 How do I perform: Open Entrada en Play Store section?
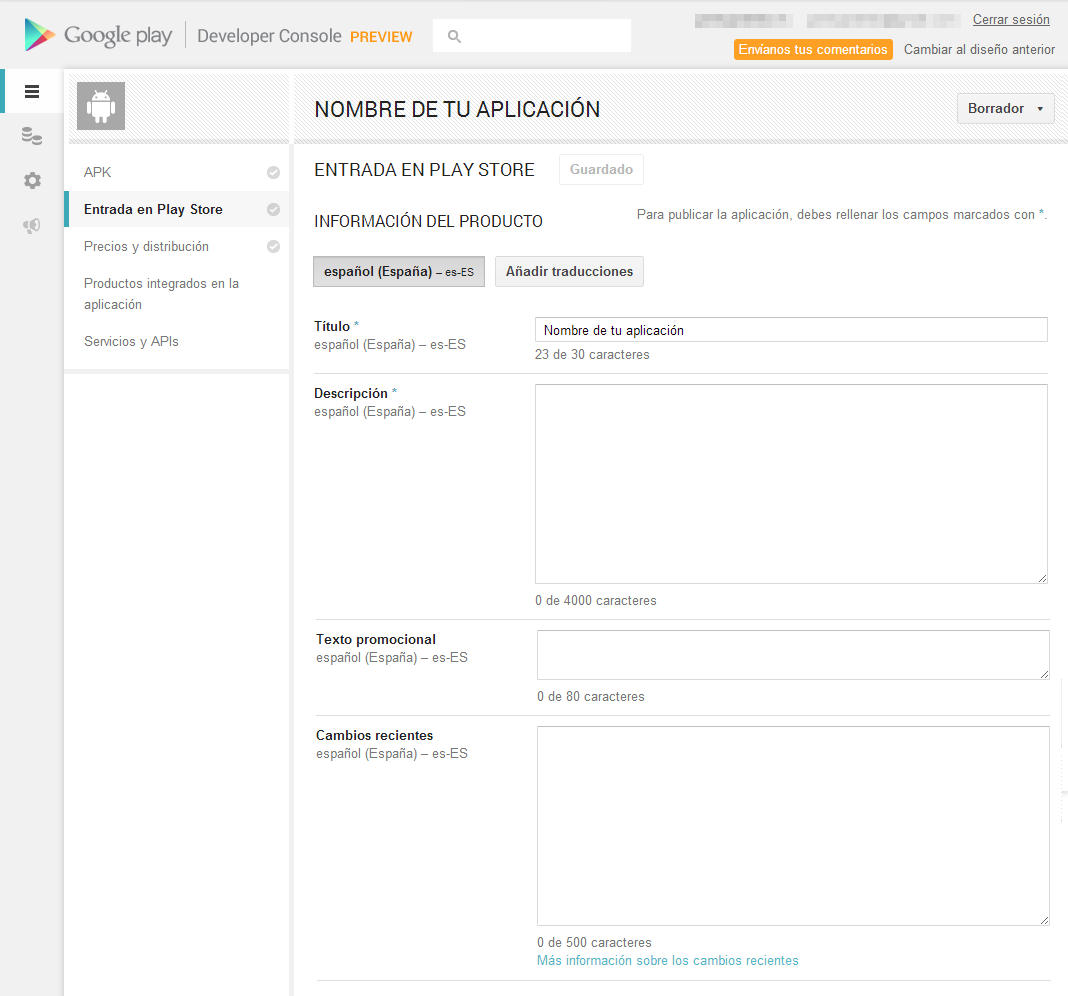[x=153, y=210]
